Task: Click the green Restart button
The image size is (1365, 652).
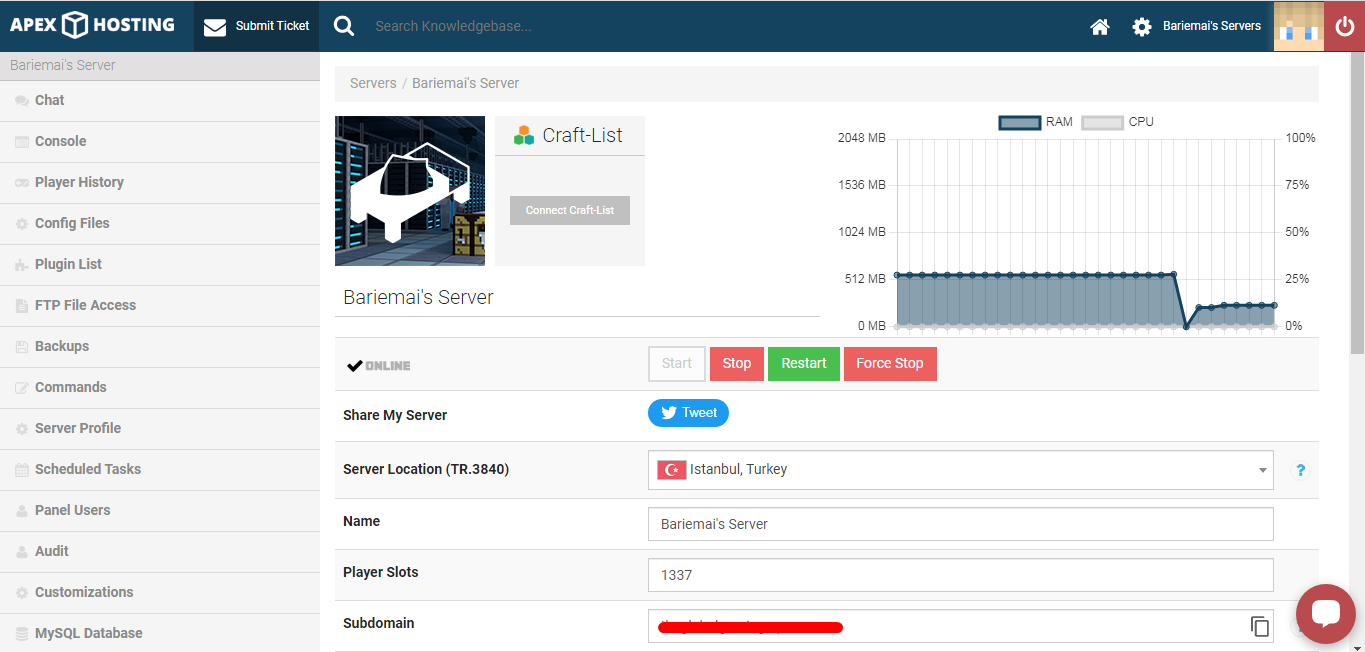Action: click(x=804, y=364)
